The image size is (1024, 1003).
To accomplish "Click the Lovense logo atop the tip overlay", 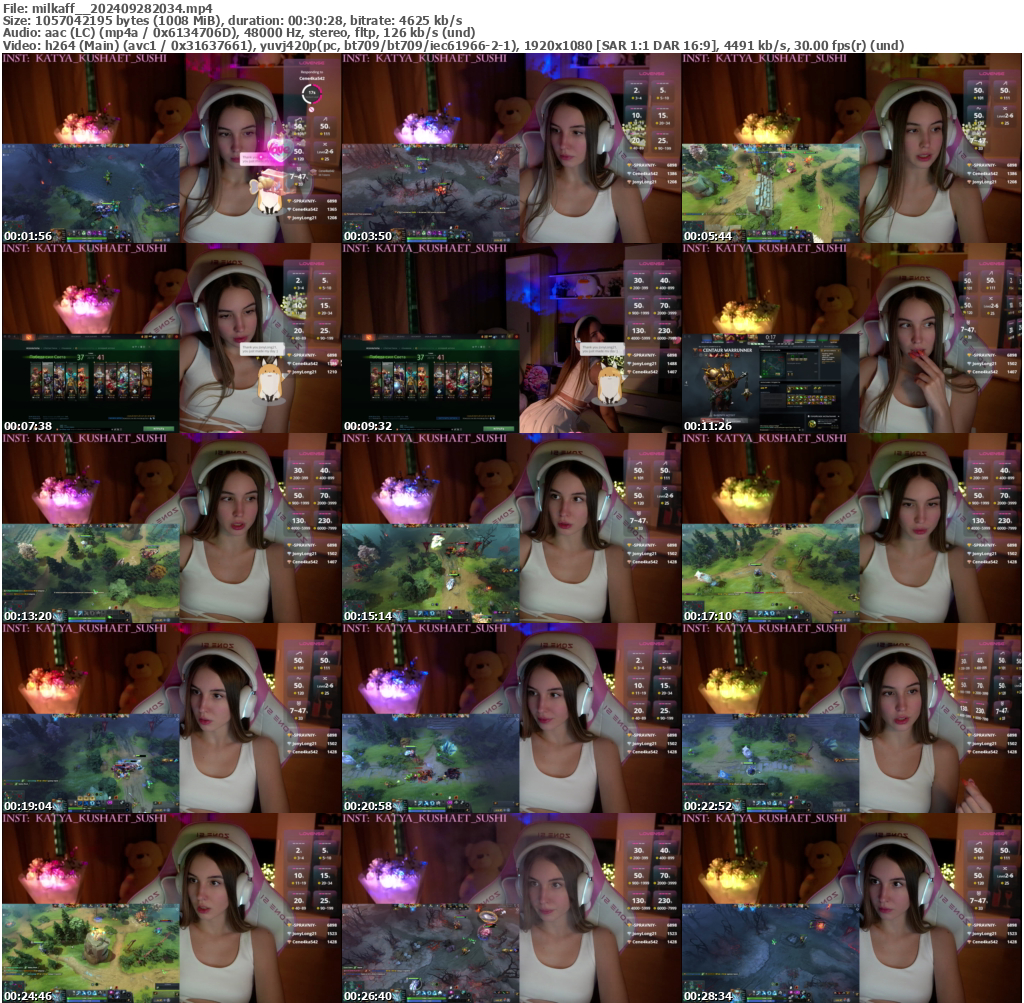I will click(311, 62).
